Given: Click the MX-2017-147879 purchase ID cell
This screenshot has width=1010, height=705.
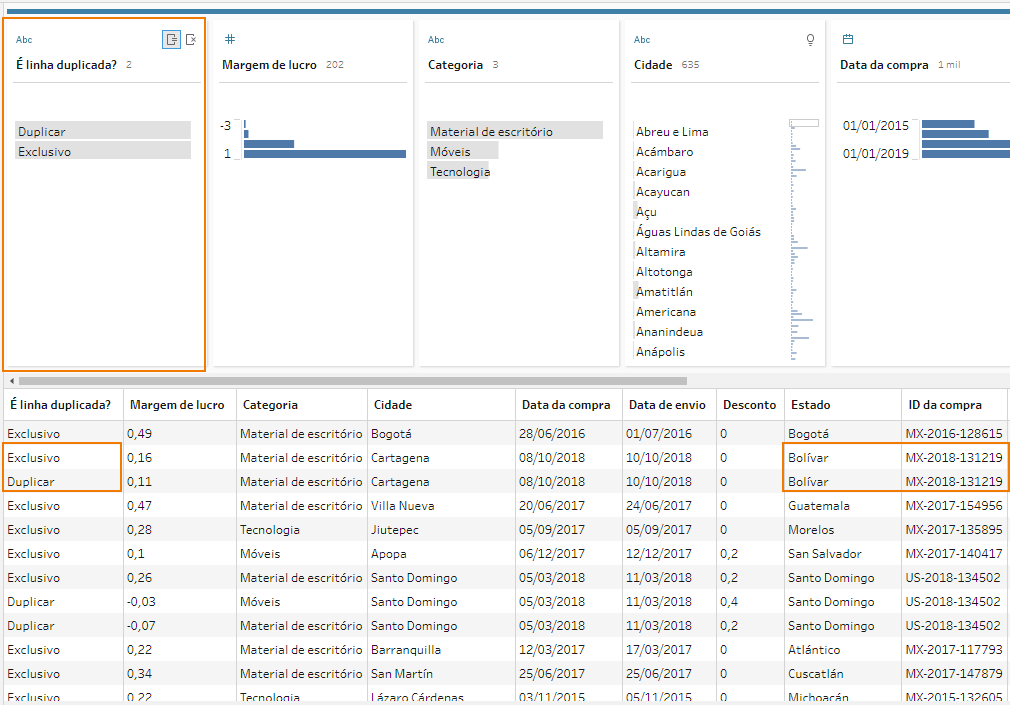Looking at the screenshot, I should pyautogui.click(x=954, y=673).
